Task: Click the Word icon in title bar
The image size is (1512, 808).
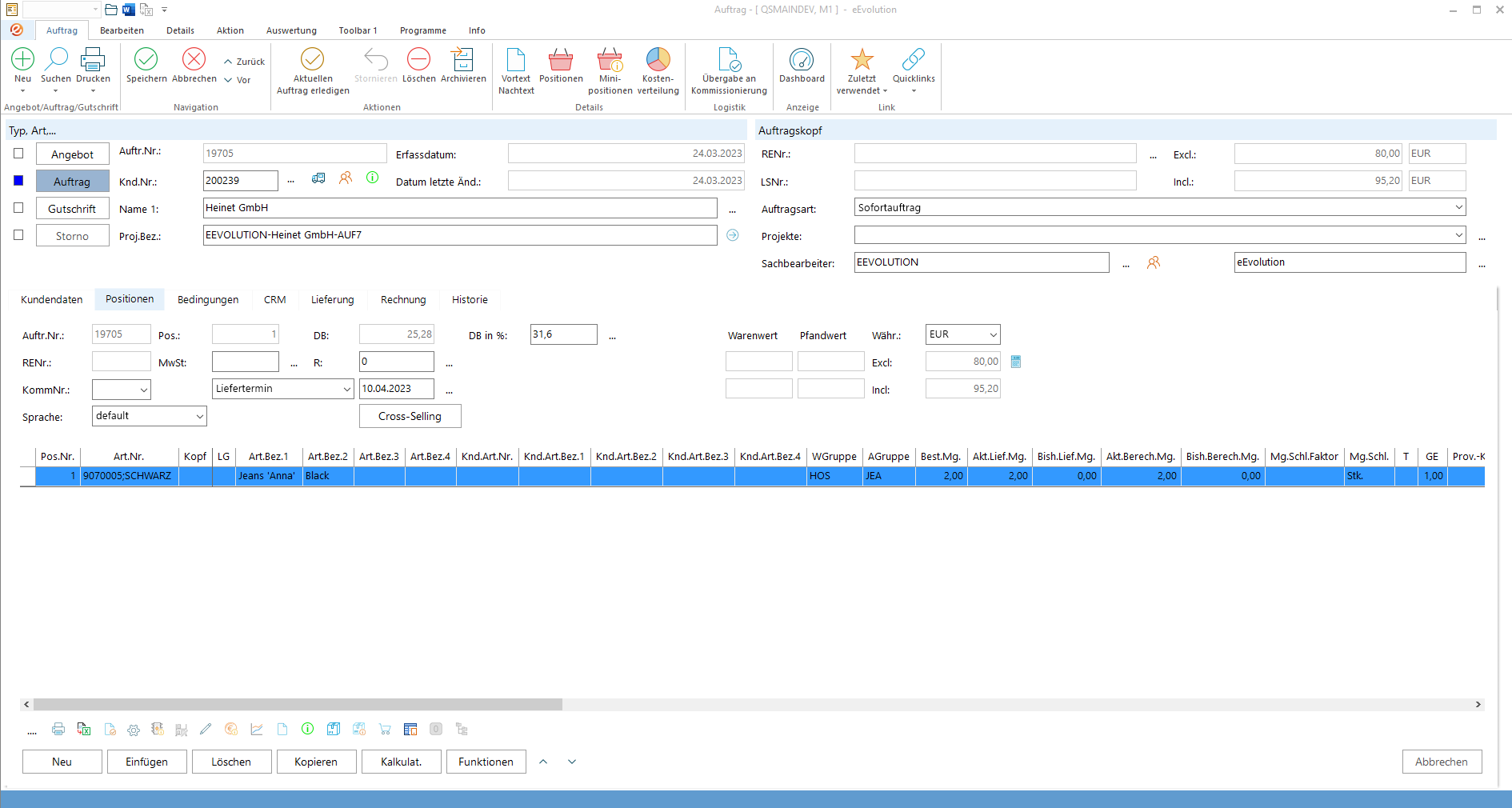Action: pos(129,10)
